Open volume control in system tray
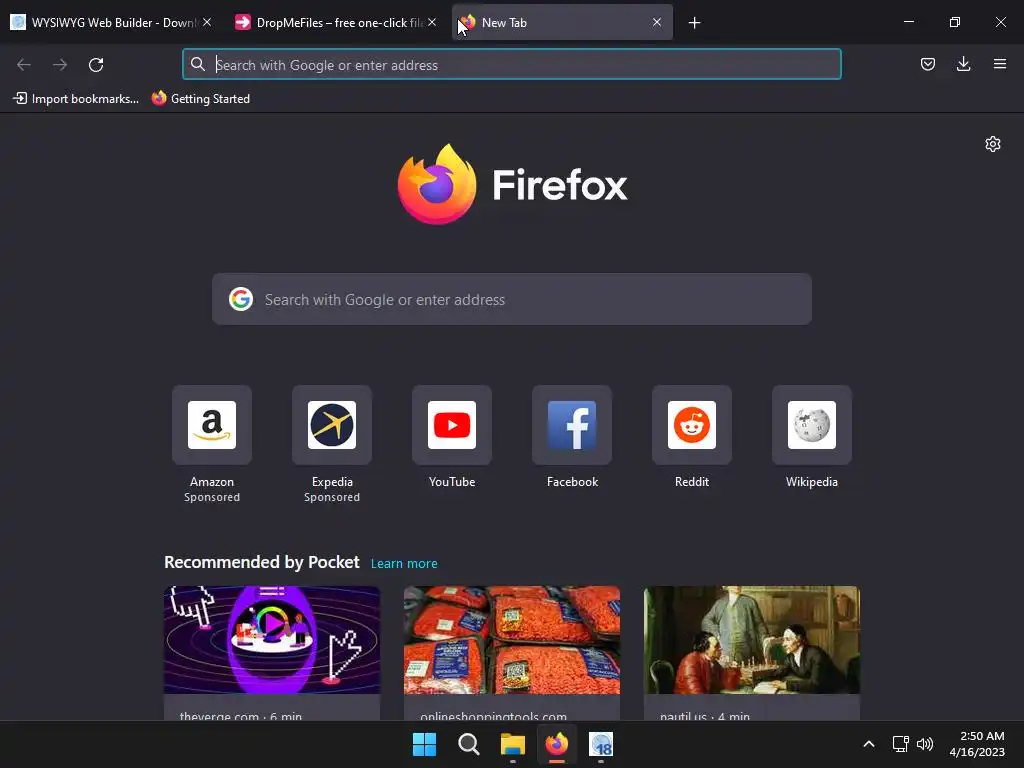 click(x=925, y=744)
